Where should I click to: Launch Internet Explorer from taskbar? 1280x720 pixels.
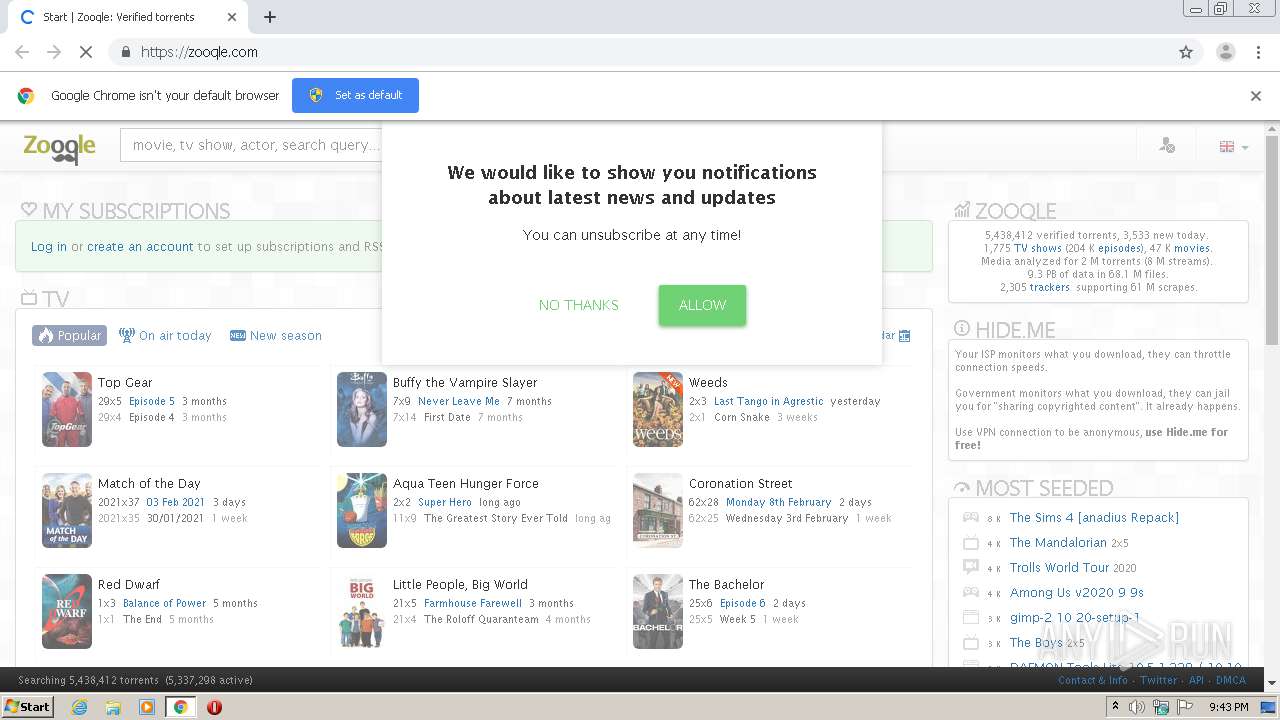[79, 707]
